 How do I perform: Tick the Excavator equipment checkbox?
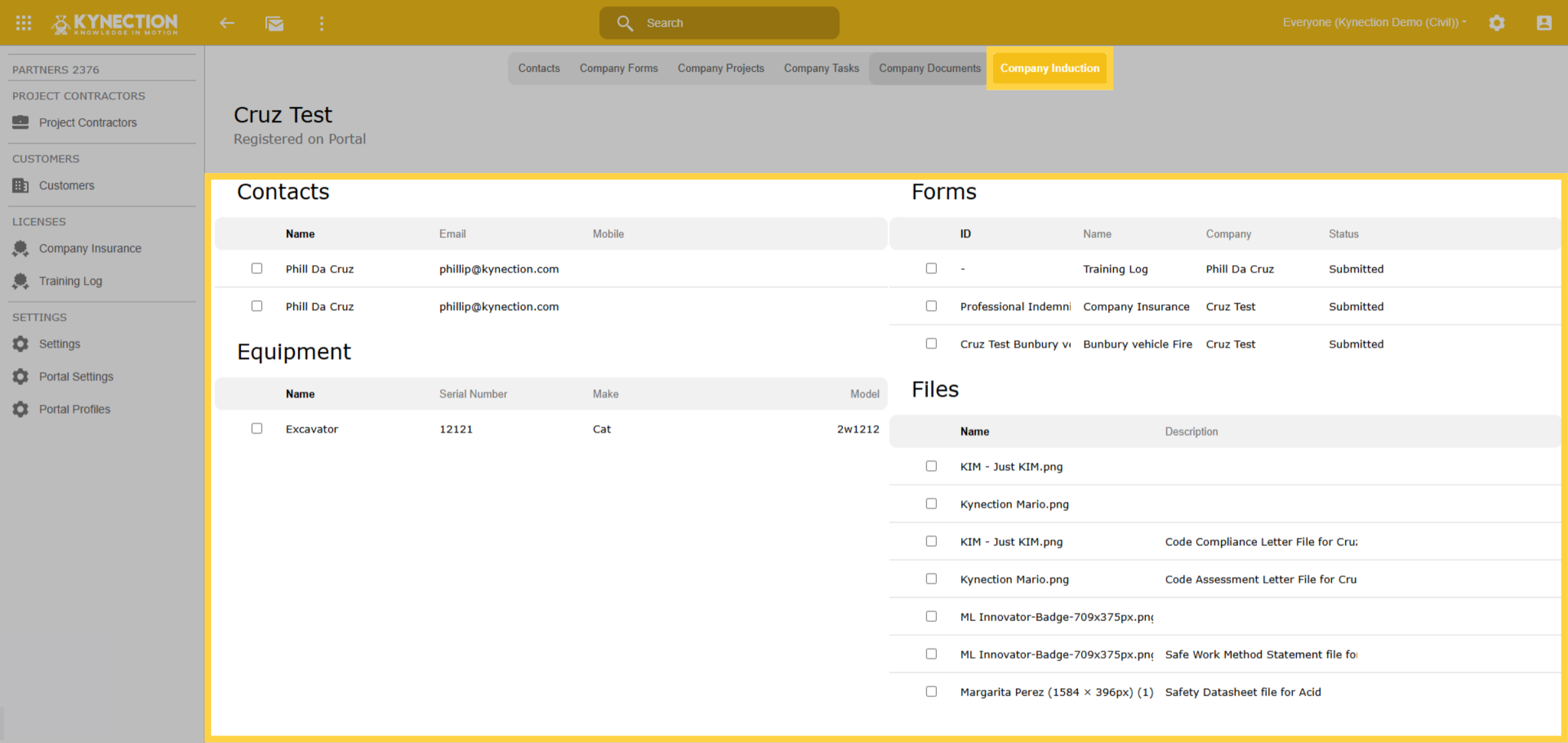[x=257, y=428]
